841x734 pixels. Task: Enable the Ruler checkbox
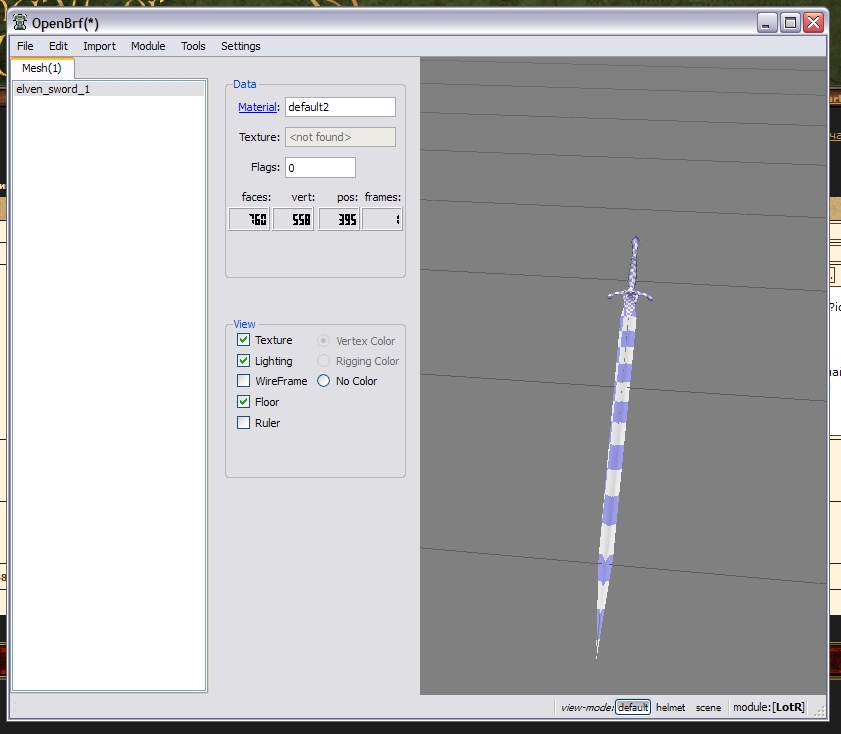pyautogui.click(x=244, y=422)
